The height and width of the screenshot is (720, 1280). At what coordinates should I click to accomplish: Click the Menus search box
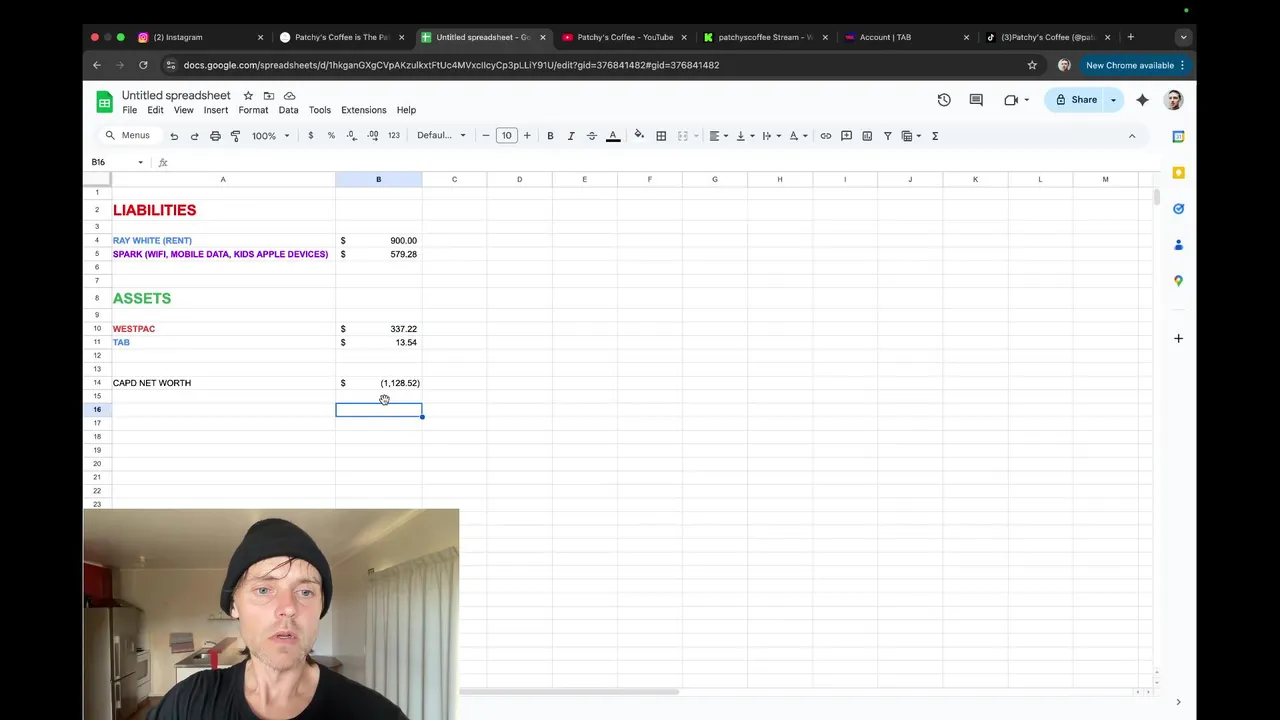[129, 136]
